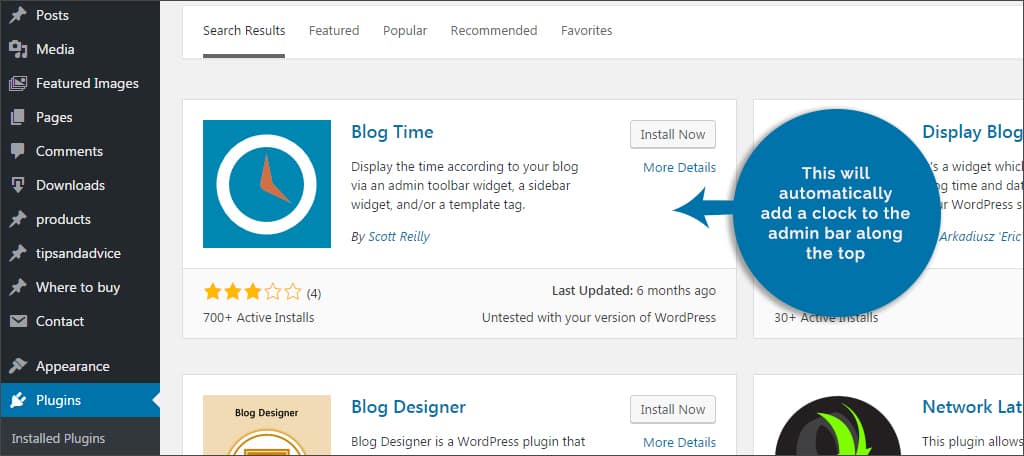1024x456 pixels.
Task: Click the products pushpin icon
Action: coord(18,219)
